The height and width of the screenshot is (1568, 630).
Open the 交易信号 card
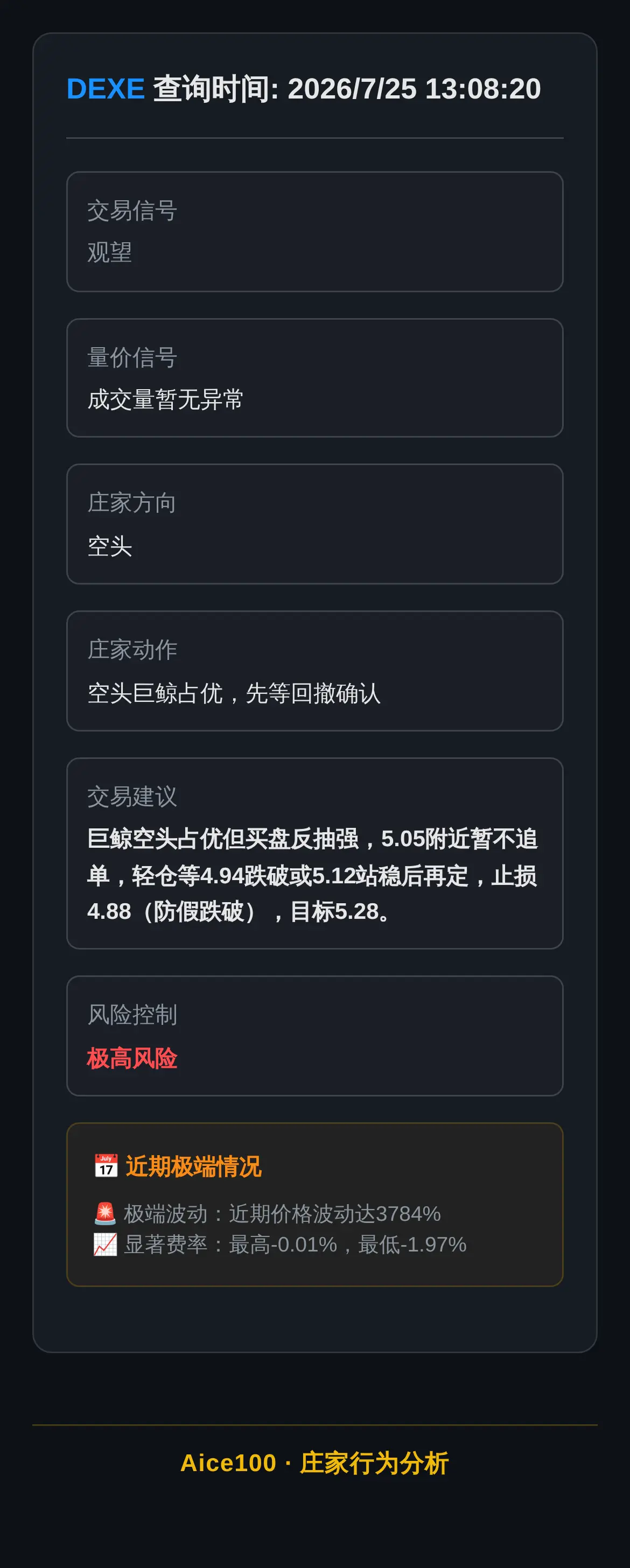point(314,231)
